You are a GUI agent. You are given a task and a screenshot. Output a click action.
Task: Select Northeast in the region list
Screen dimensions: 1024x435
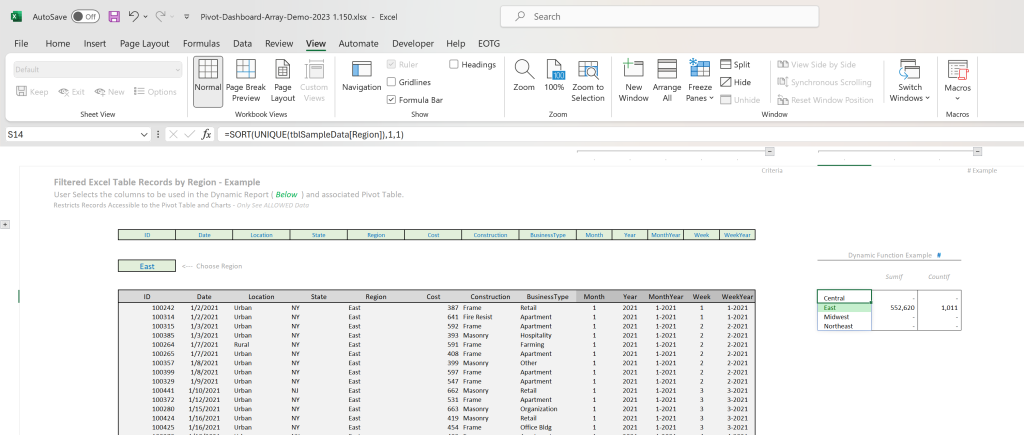[x=844, y=326]
